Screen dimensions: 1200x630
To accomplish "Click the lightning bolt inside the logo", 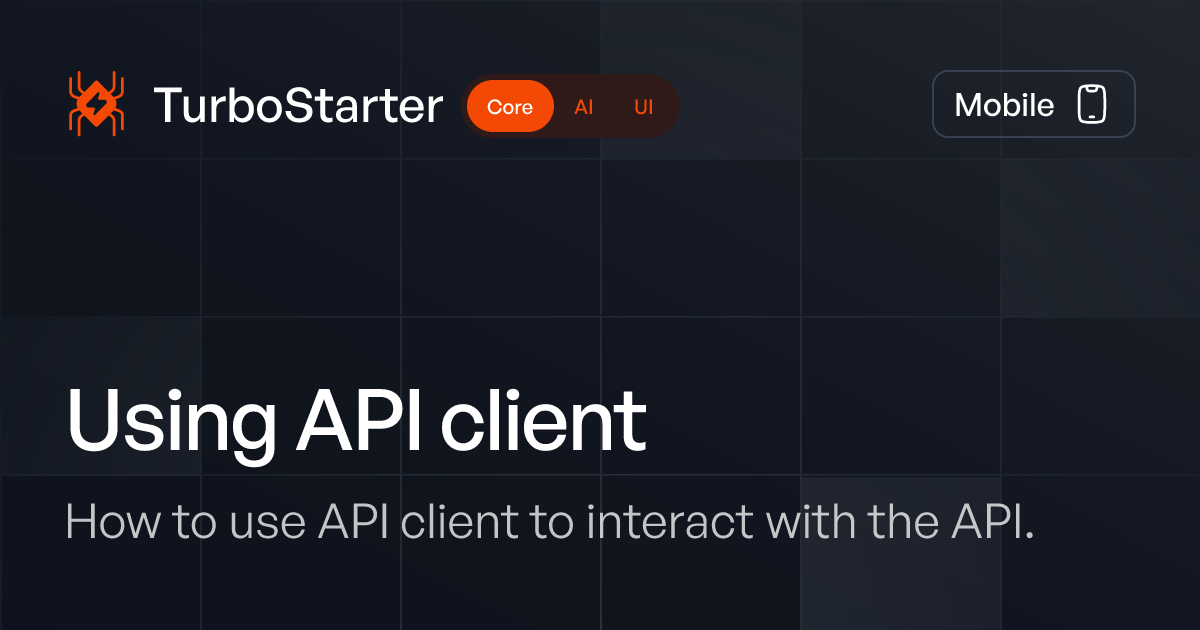I will coord(95,100).
